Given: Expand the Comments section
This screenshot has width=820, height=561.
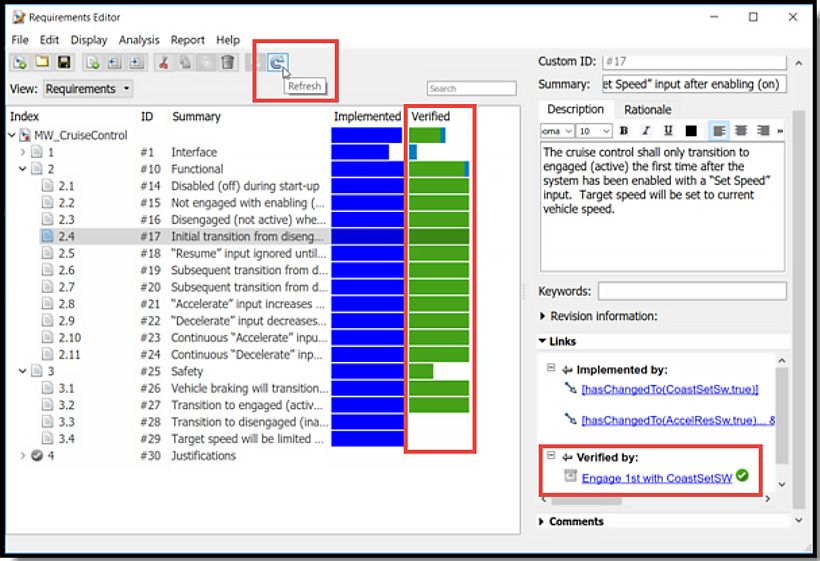Looking at the screenshot, I should tap(543, 521).
